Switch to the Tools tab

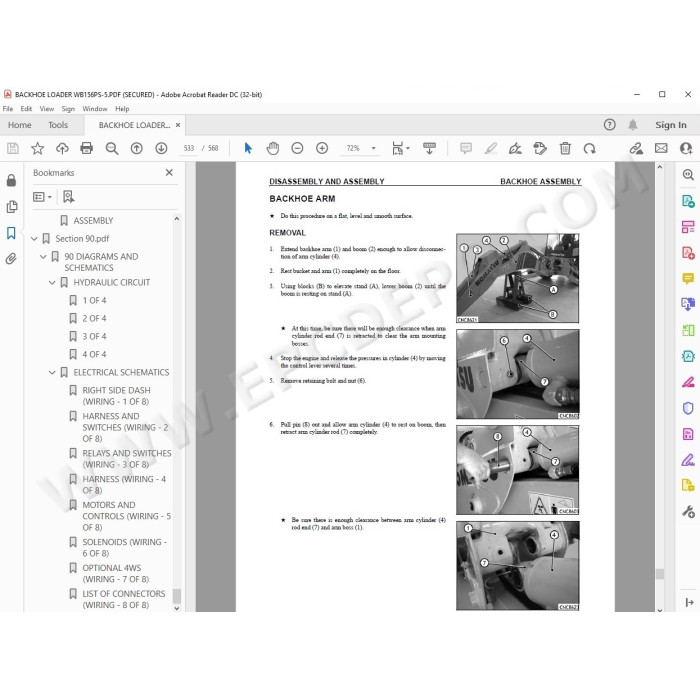(x=58, y=125)
